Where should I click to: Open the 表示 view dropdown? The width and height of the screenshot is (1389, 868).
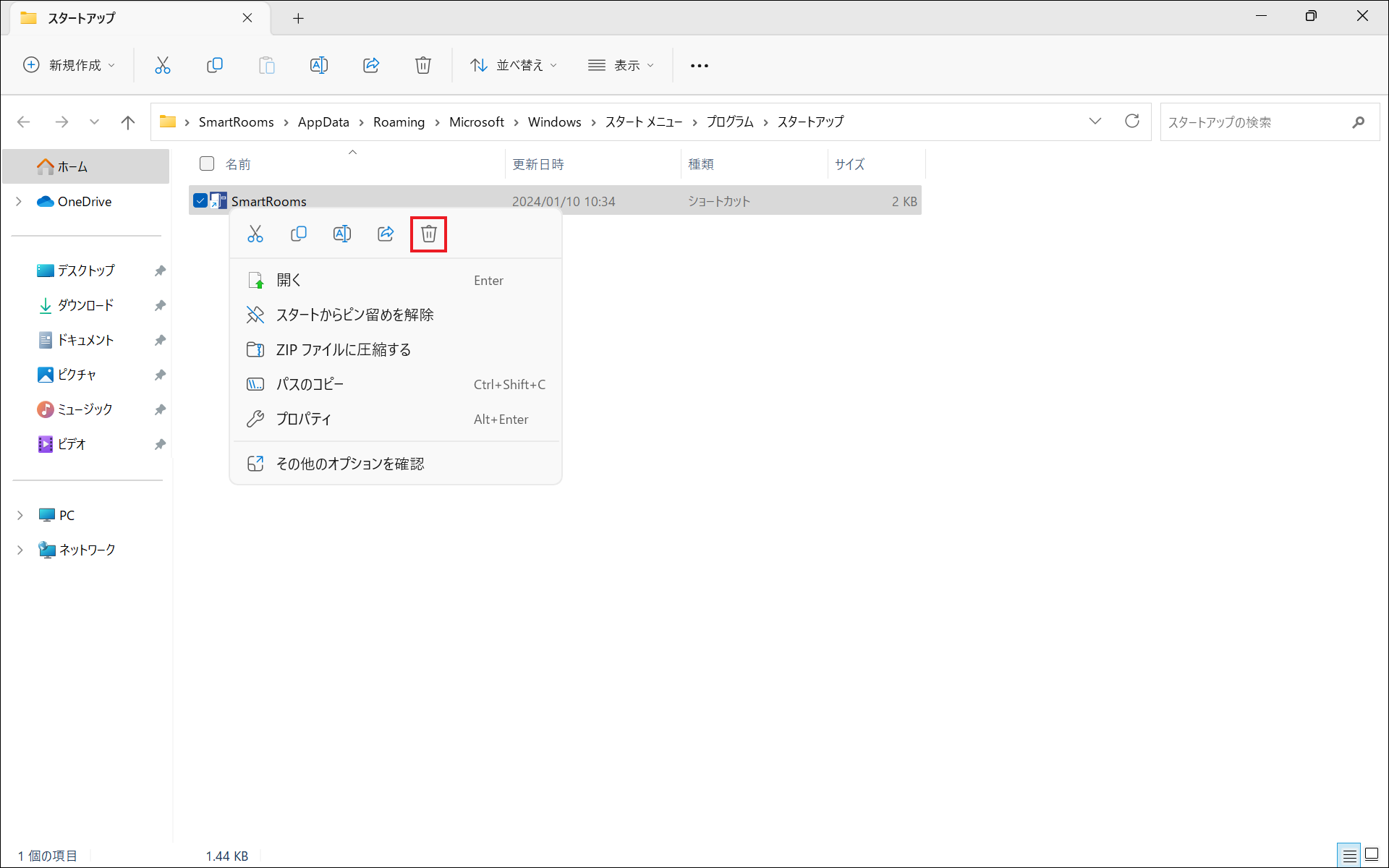[x=621, y=65]
